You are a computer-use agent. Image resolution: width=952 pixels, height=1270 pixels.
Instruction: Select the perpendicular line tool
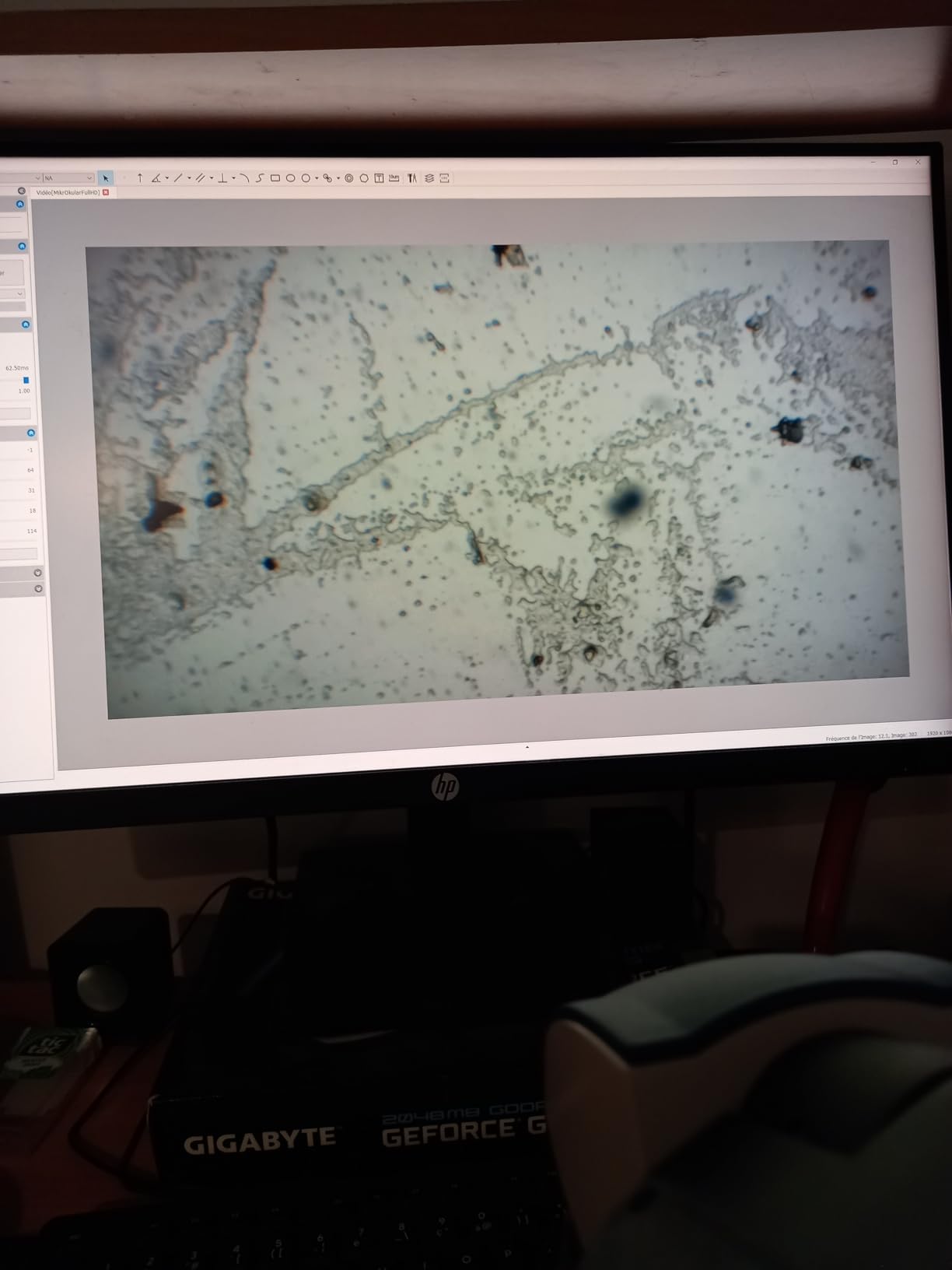(222, 178)
